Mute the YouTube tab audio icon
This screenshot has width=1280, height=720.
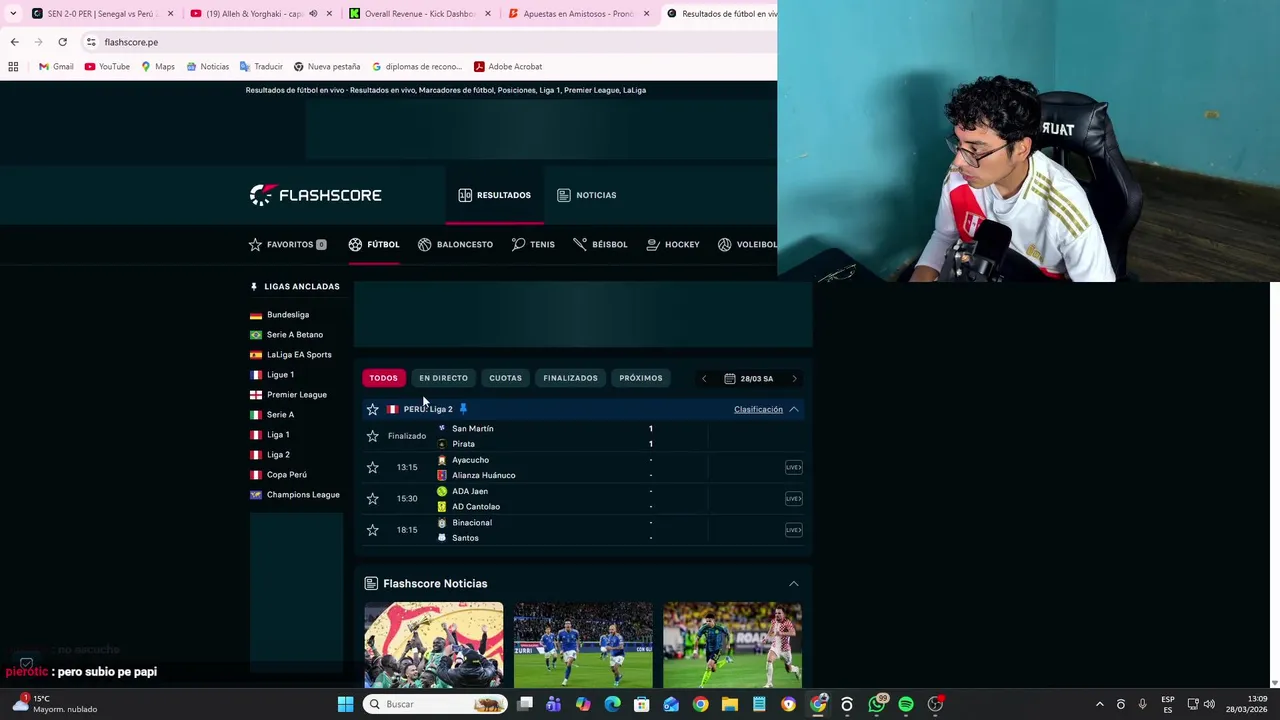(x=313, y=14)
